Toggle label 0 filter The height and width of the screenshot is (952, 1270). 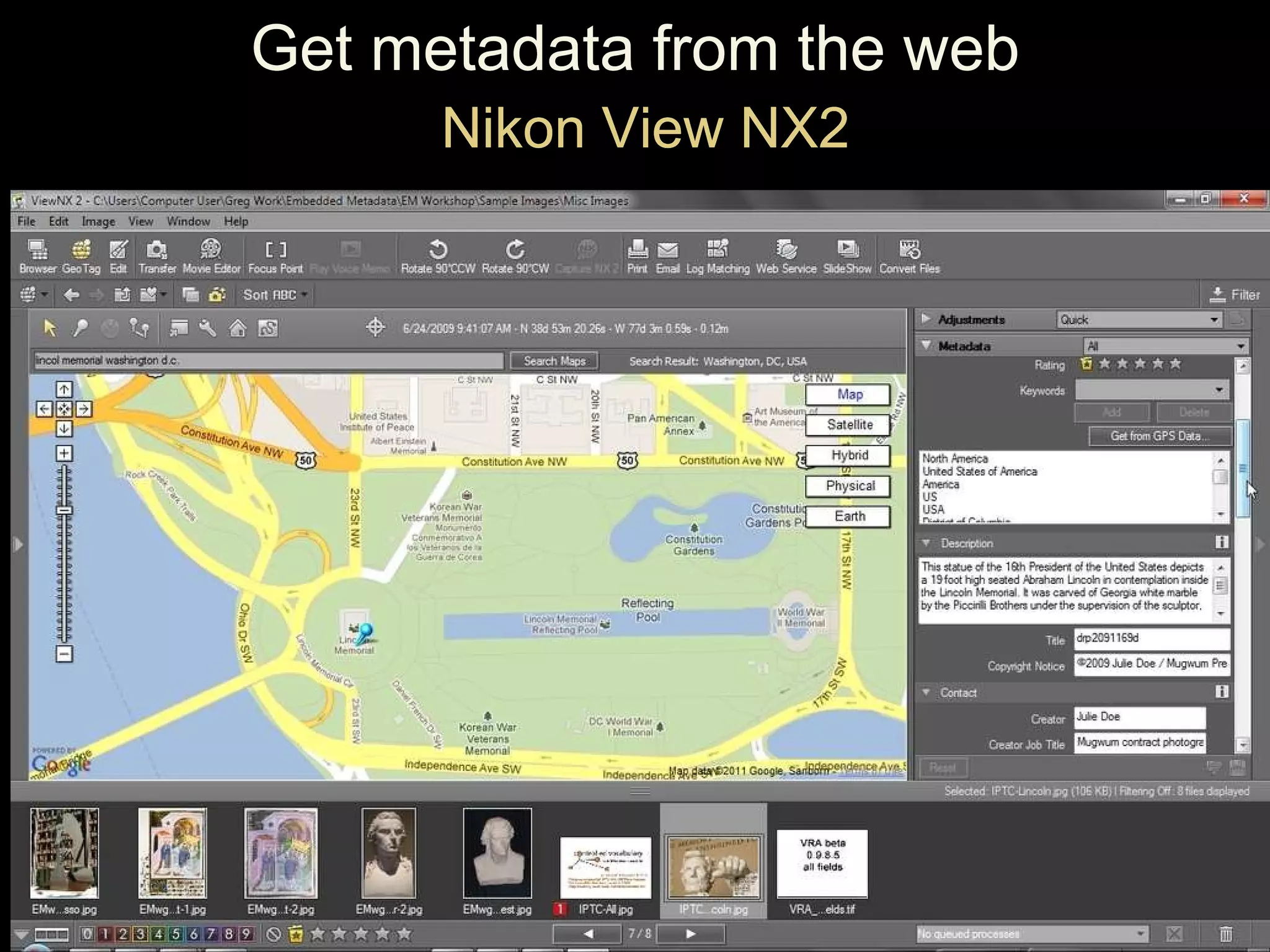(x=87, y=934)
